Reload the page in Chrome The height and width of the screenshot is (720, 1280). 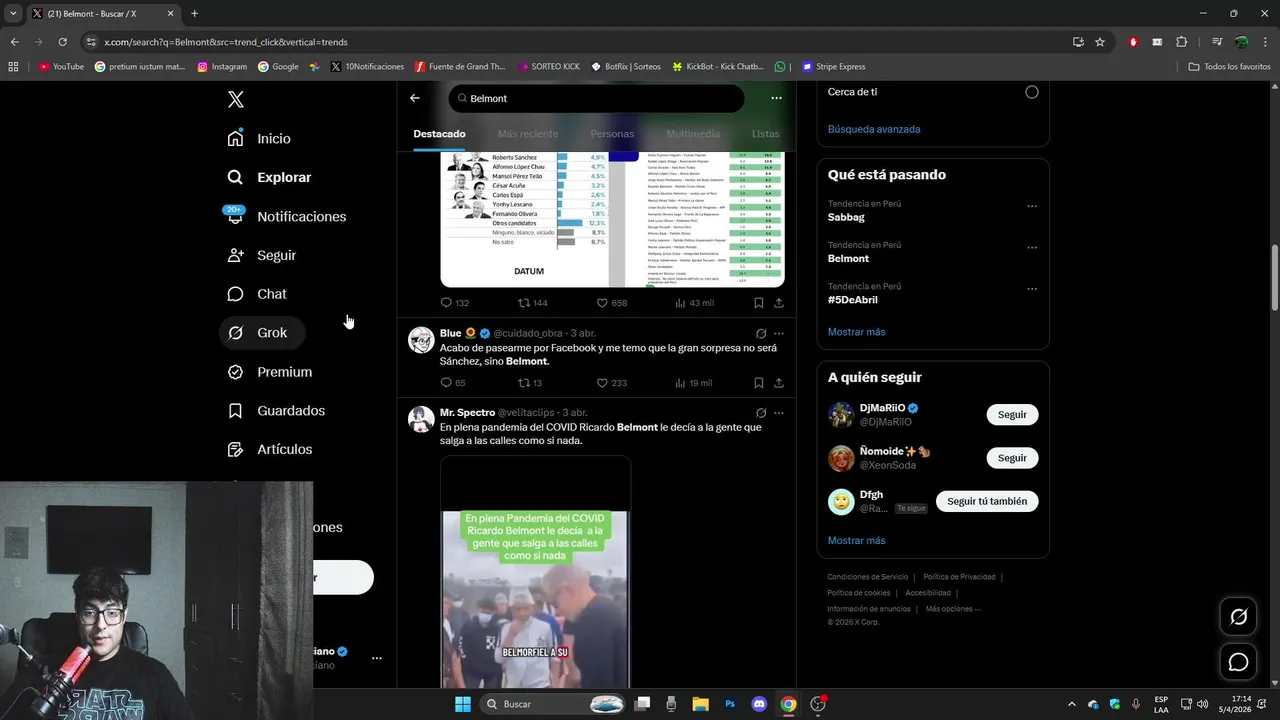point(62,42)
